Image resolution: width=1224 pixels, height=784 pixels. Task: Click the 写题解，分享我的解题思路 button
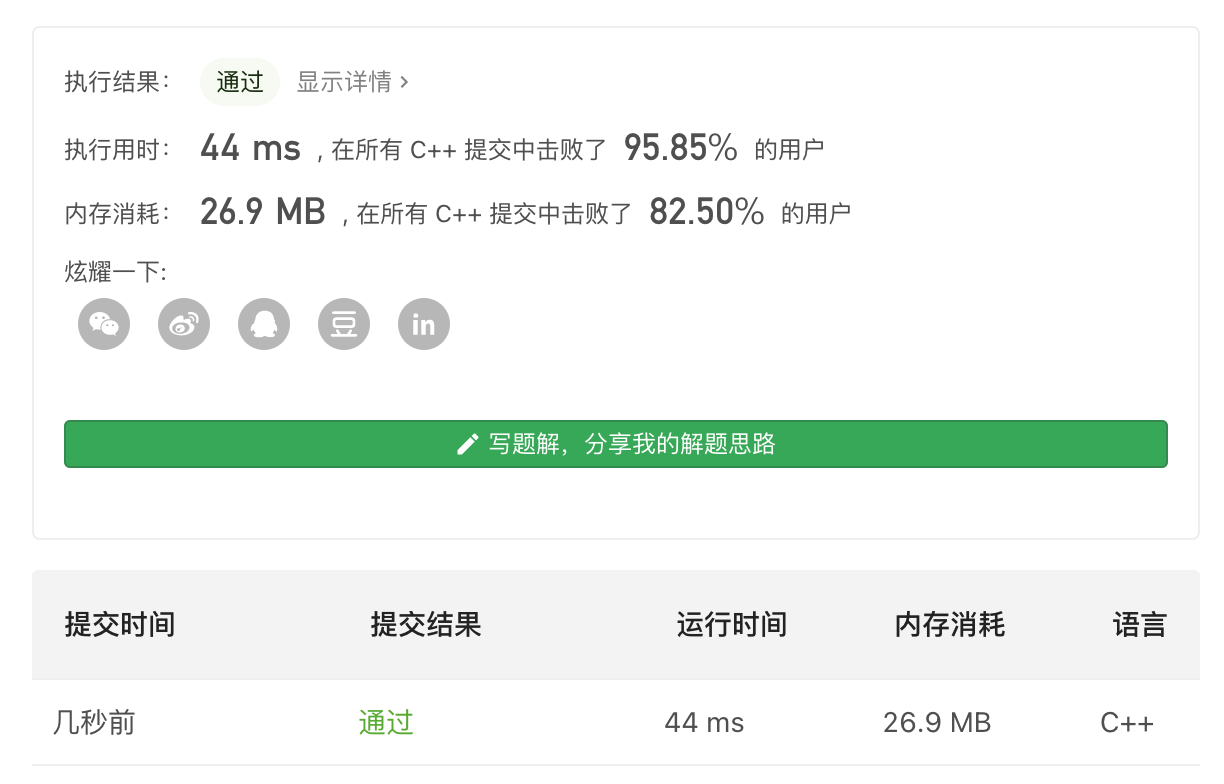click(x=616, y=444)
